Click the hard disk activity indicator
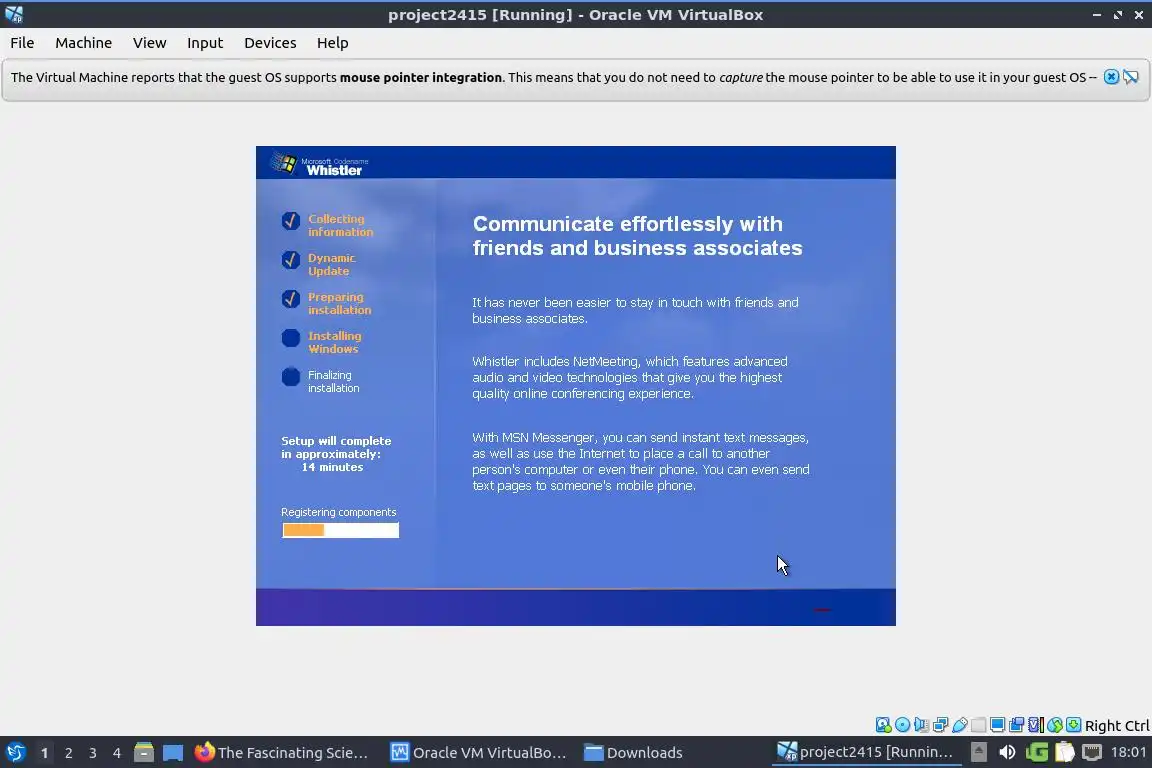 (x=883, y=725)
